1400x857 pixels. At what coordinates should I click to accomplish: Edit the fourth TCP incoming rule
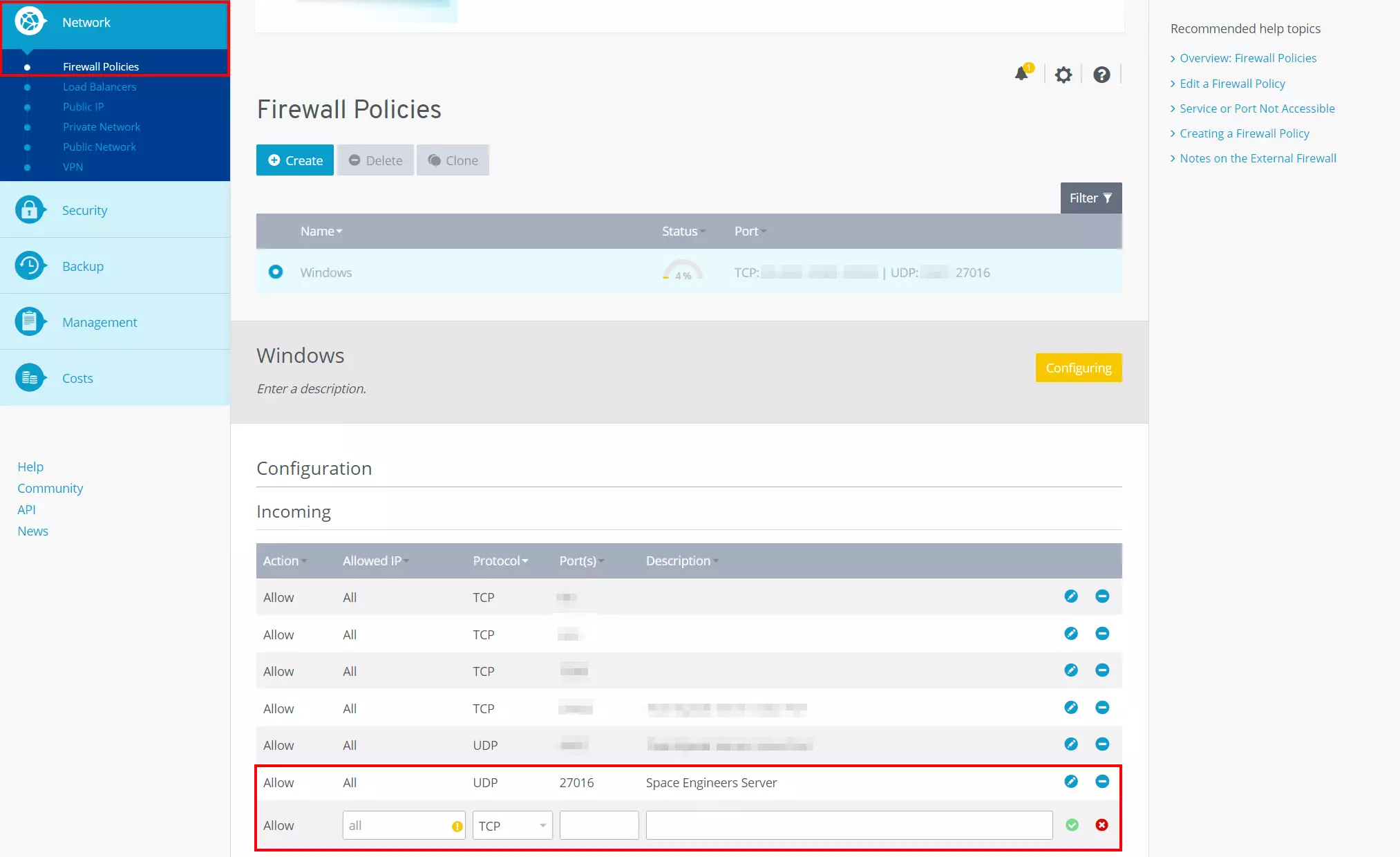click(1071, 707)
